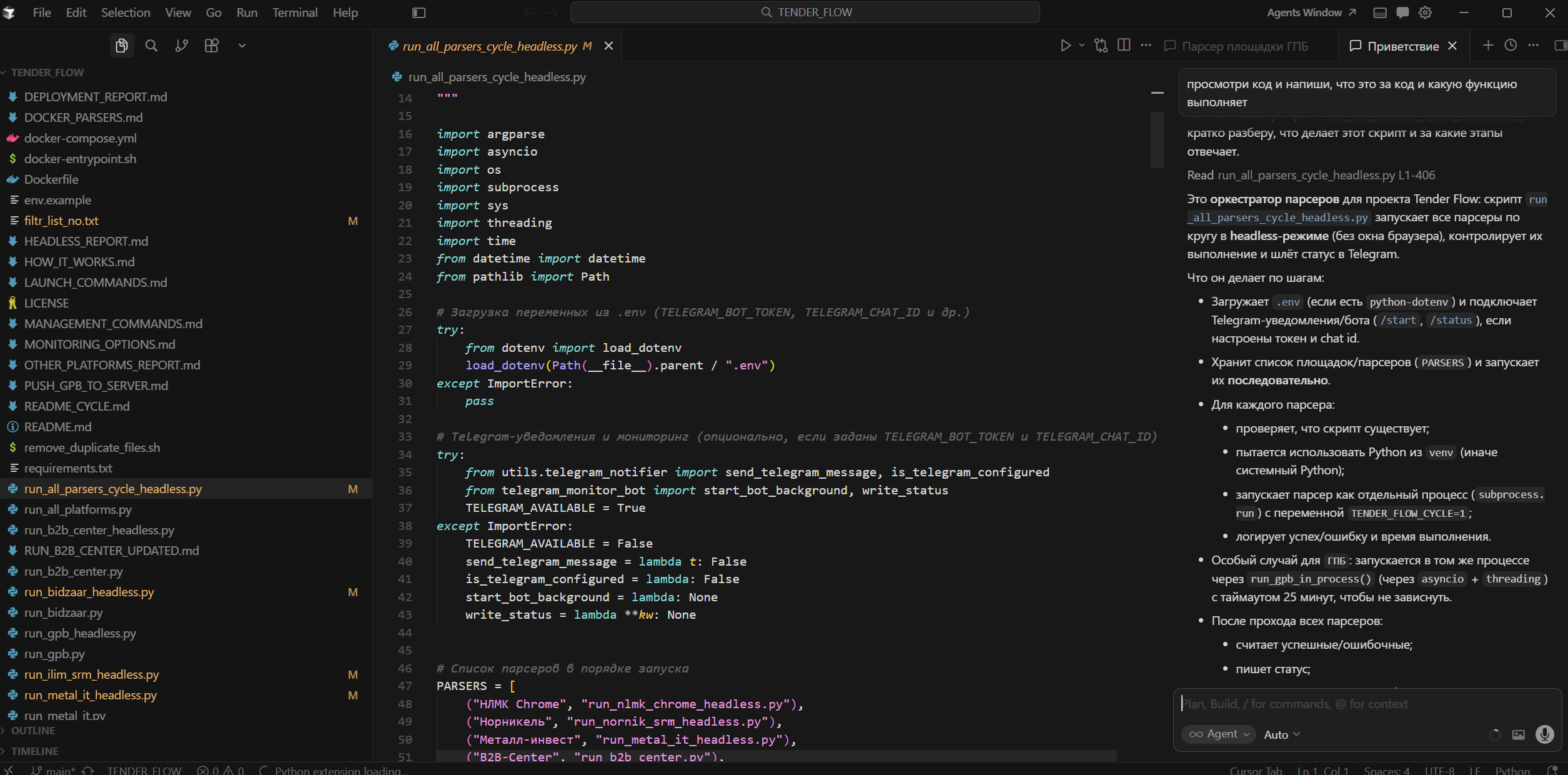Click the split editor icon
This screenshot has width=1568, height=775.
point(1124,45)
